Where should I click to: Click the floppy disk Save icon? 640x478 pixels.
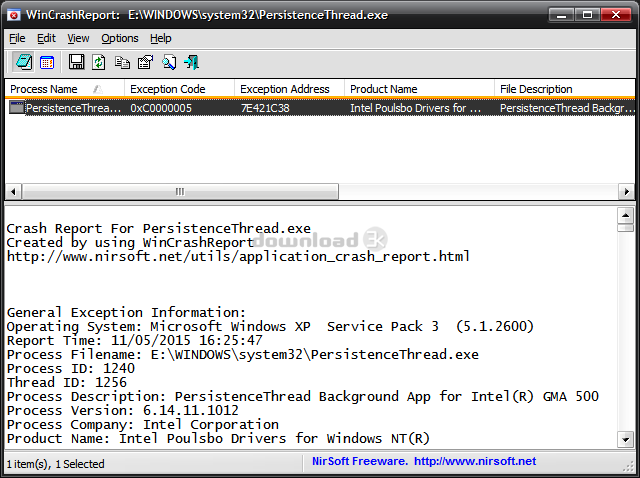point(76,62)
